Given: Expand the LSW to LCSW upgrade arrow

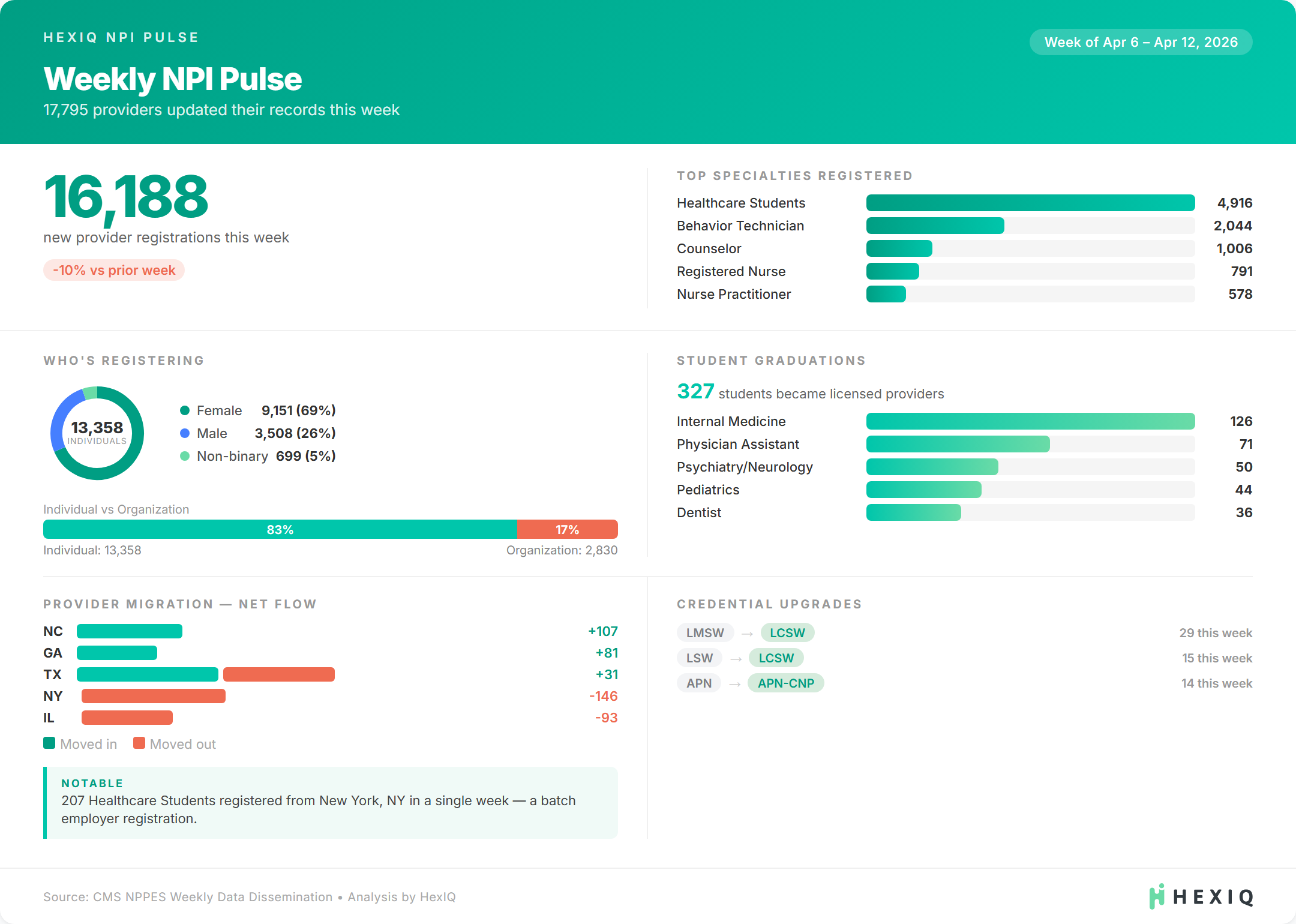Looking at the screenshot, I should point(736,658).
